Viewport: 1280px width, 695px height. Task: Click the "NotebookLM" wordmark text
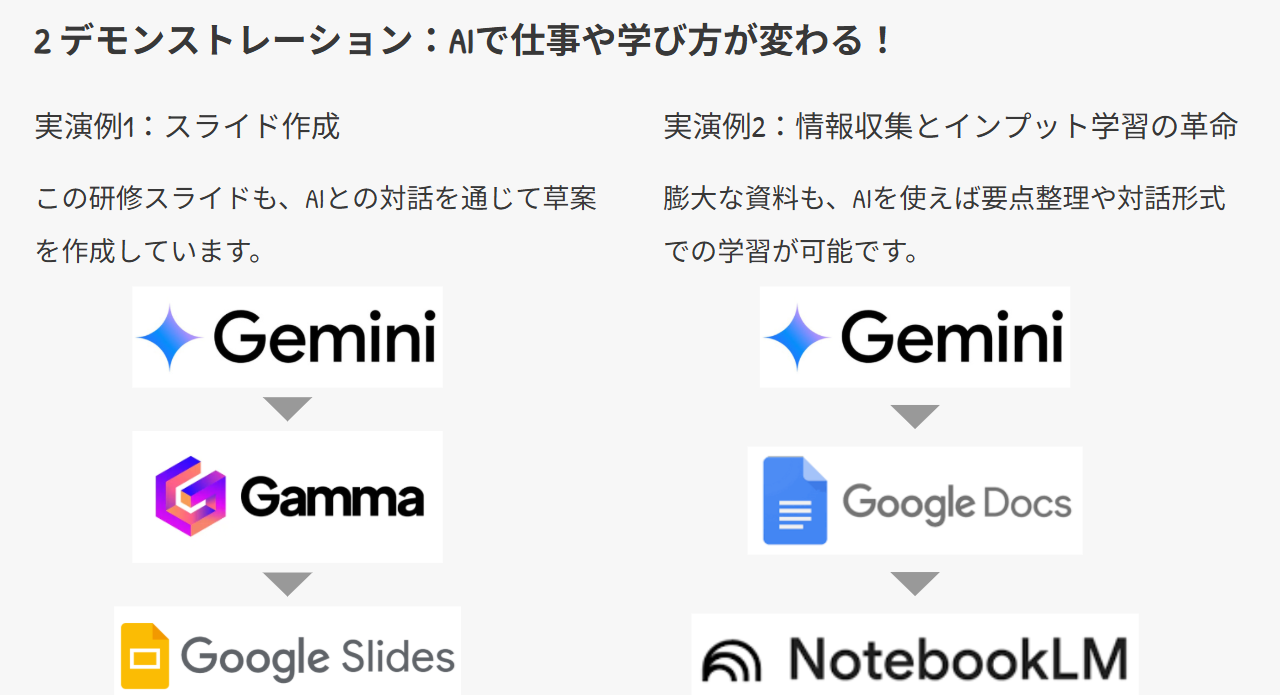957,658
